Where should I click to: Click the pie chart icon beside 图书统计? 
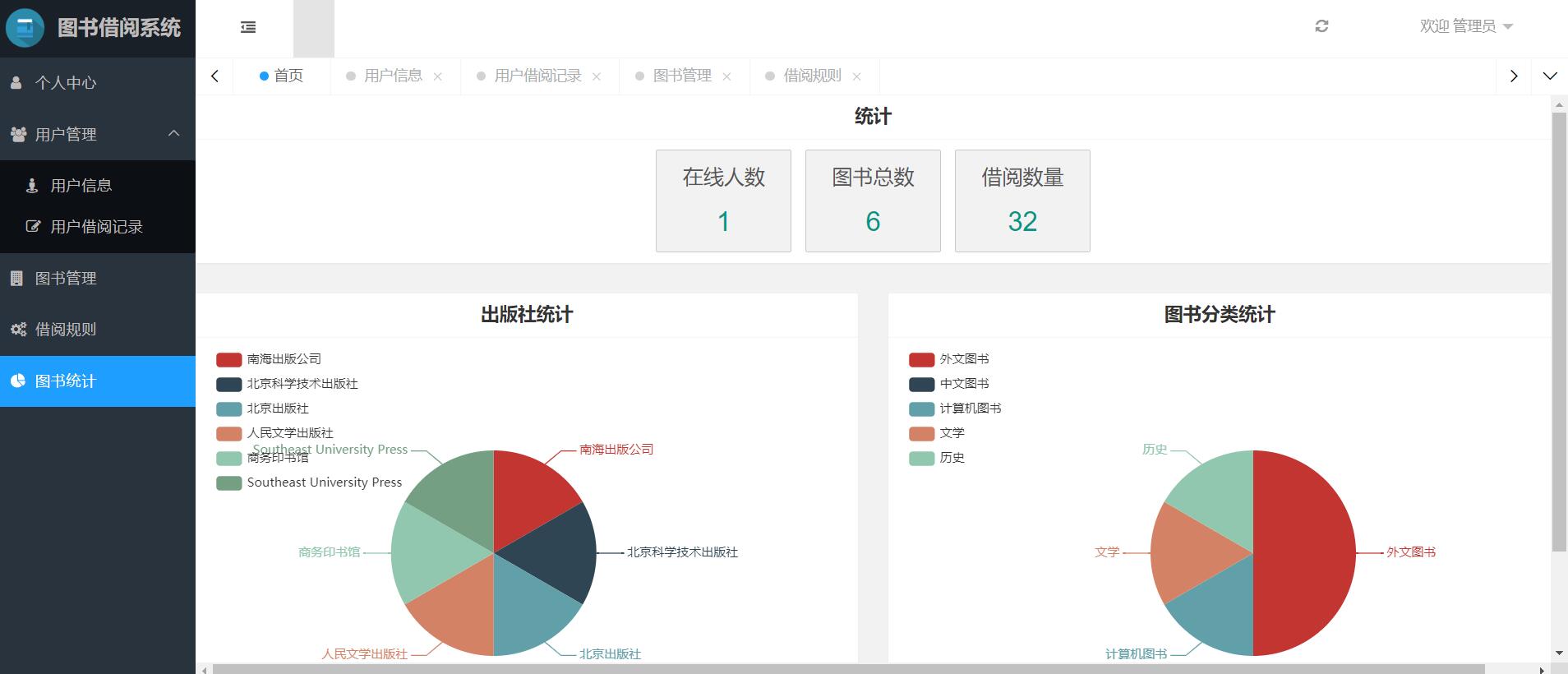point(17,381)
